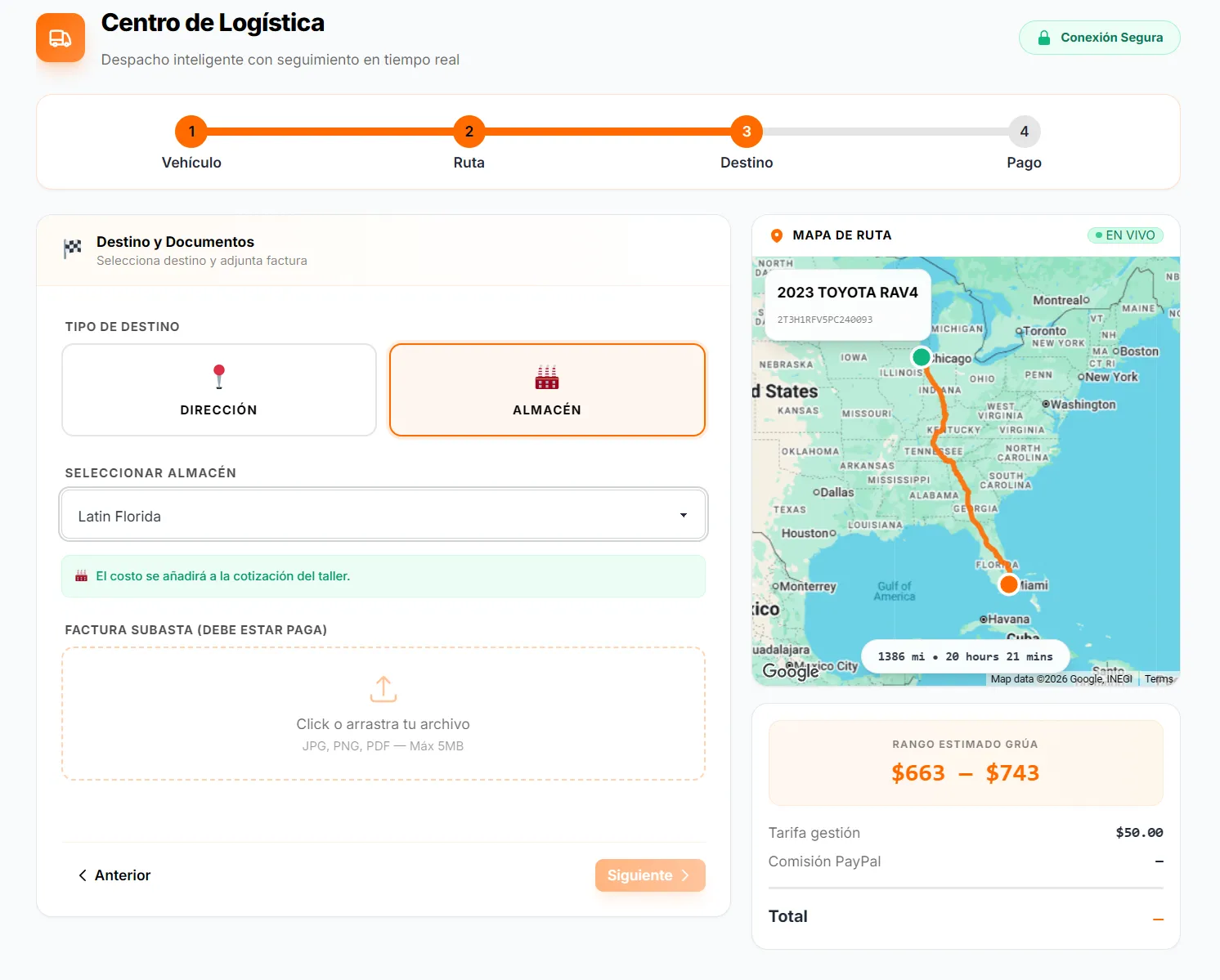Click the route distance and time pill
Screen dimensions: 1220x980
tap(966, 656)
